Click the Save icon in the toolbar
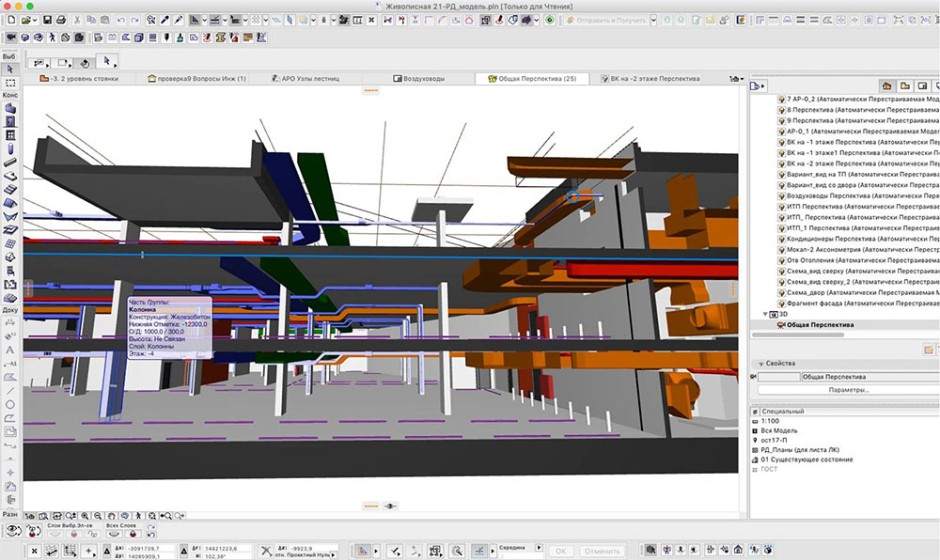 pos(48,20)
